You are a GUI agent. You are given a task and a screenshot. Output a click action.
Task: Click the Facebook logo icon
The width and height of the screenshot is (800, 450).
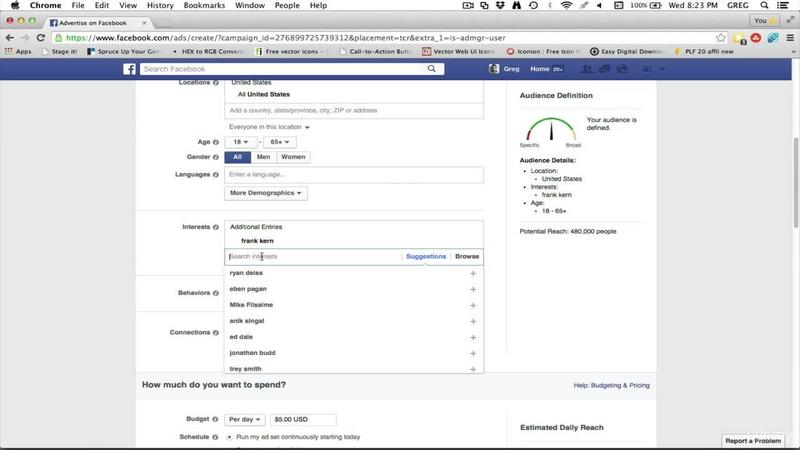[130, 69]
